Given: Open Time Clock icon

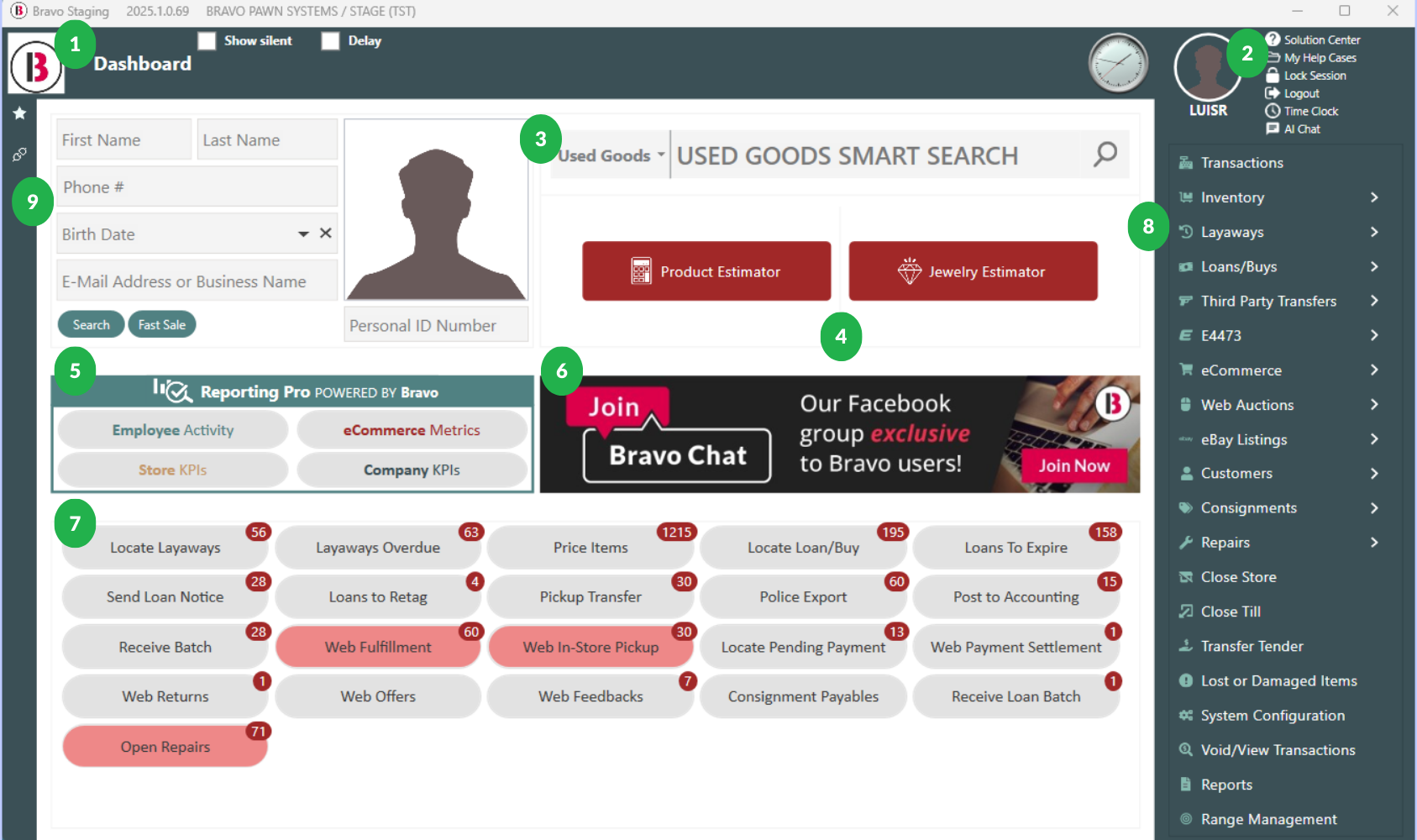Looking at the screenshot, I should pyautogui.click(x=1273, y=111).
